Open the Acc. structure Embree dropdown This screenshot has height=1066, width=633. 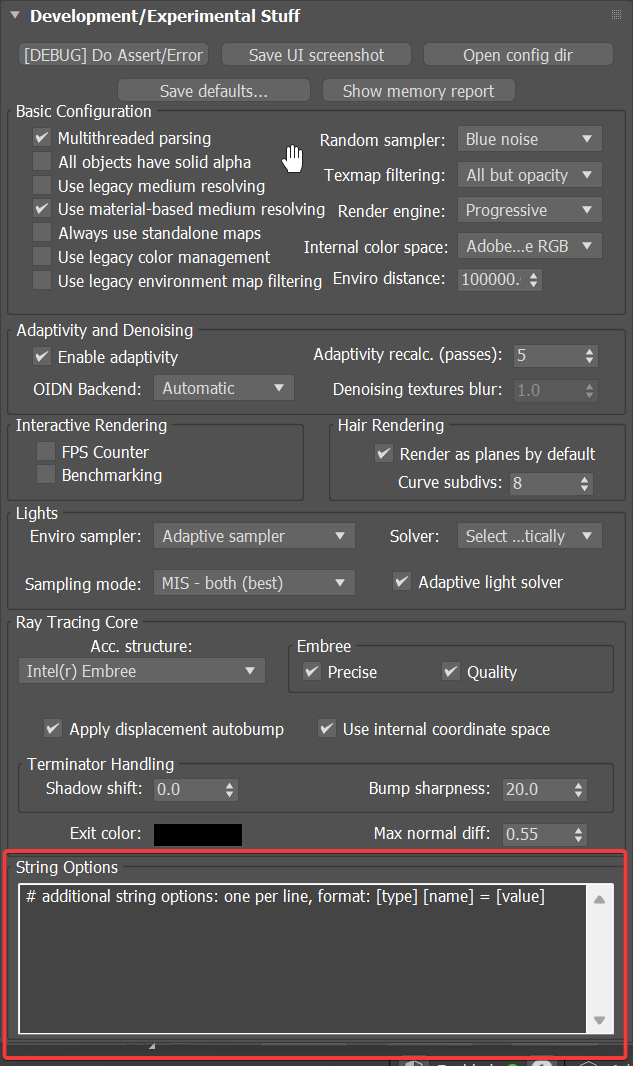141,671
